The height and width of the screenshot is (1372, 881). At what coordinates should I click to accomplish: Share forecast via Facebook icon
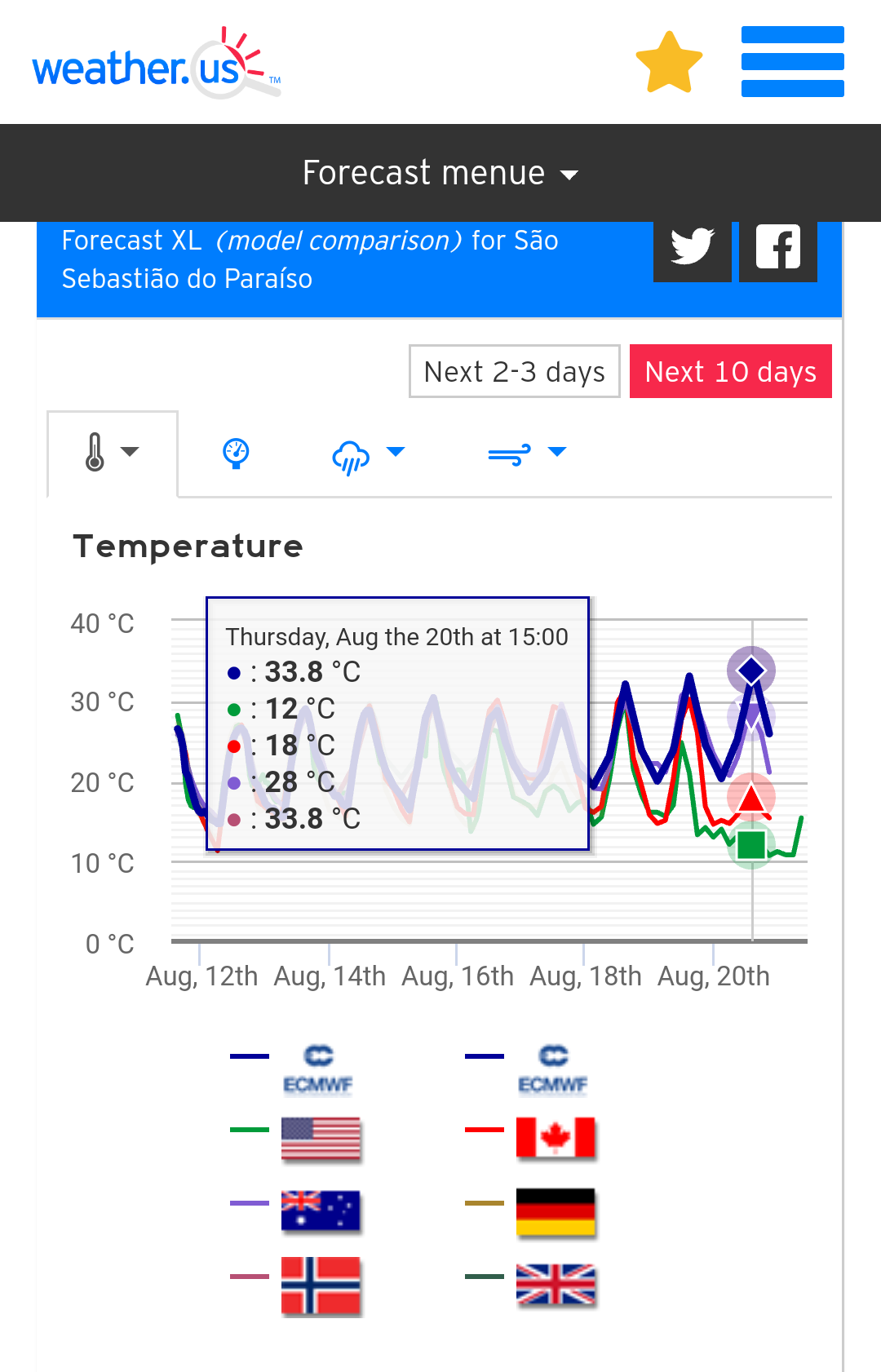coord(778,247)
